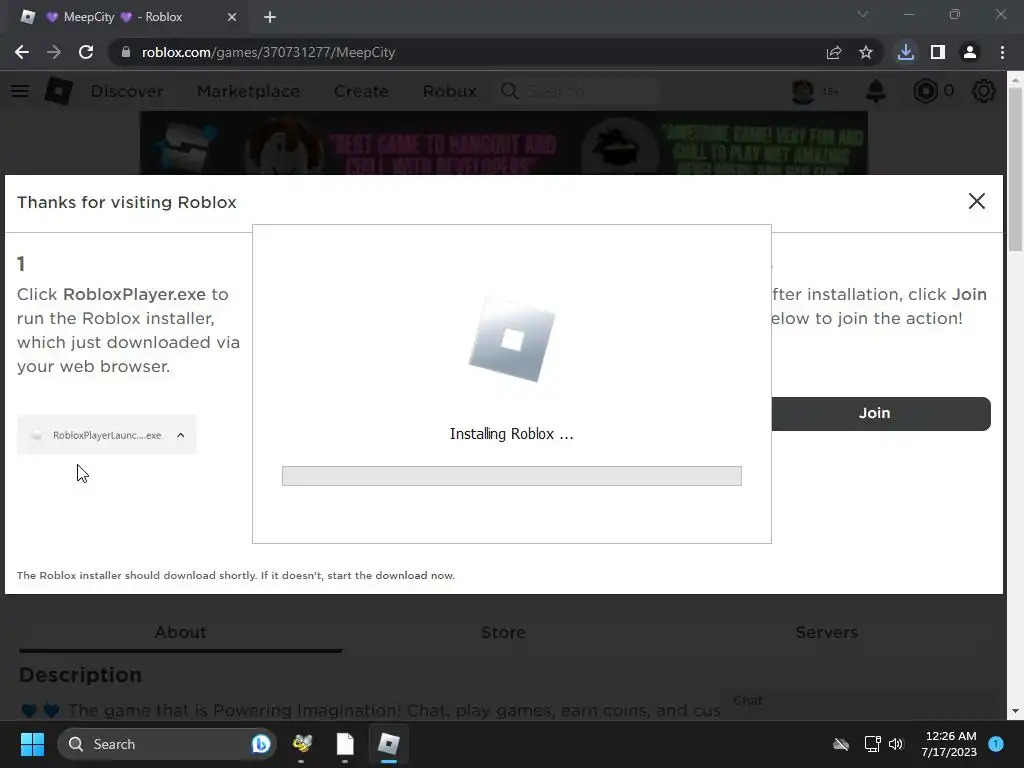Viewport: 1024px width, 768px height.
Task: Click the page vertical scrollbar
Action: tap(1015, 168)
